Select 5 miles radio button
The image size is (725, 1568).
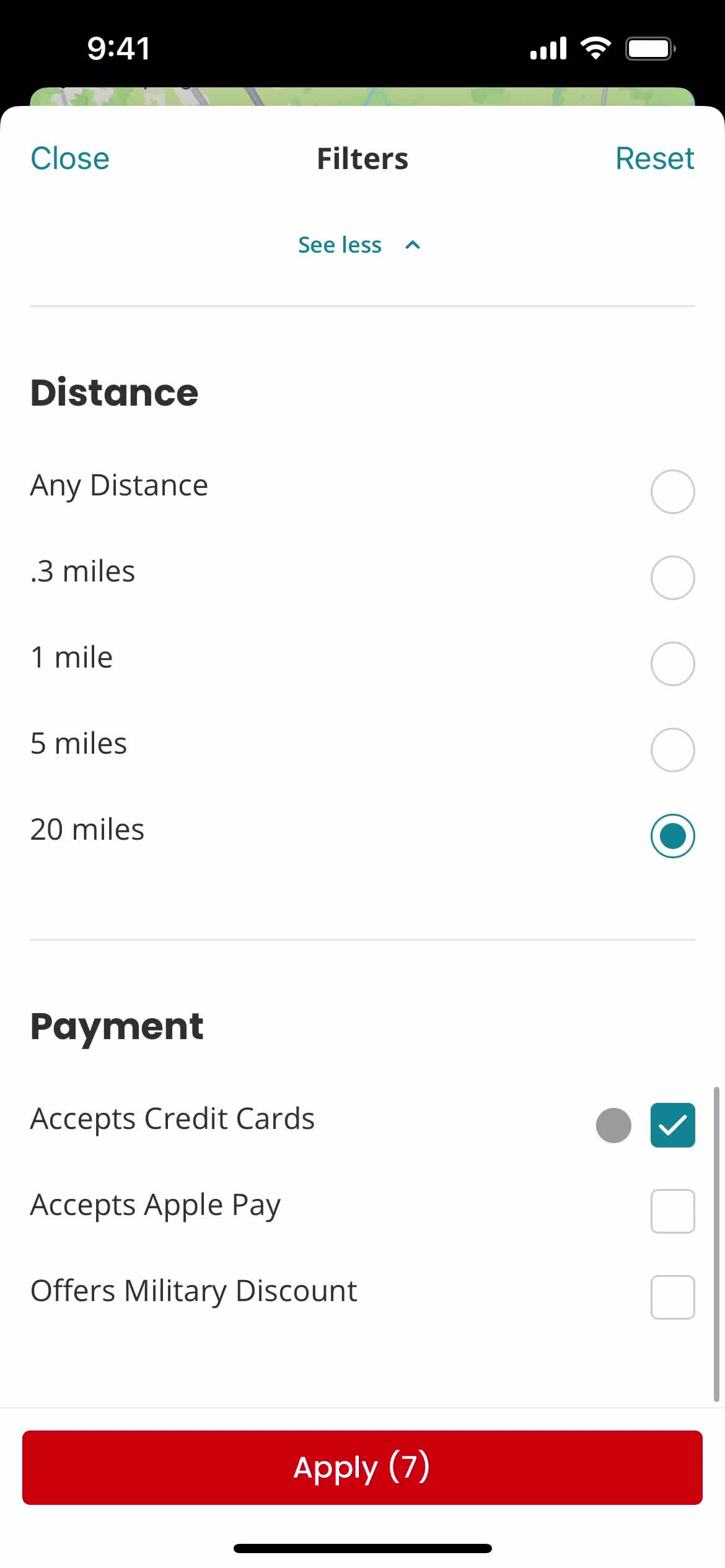(672, 750)
